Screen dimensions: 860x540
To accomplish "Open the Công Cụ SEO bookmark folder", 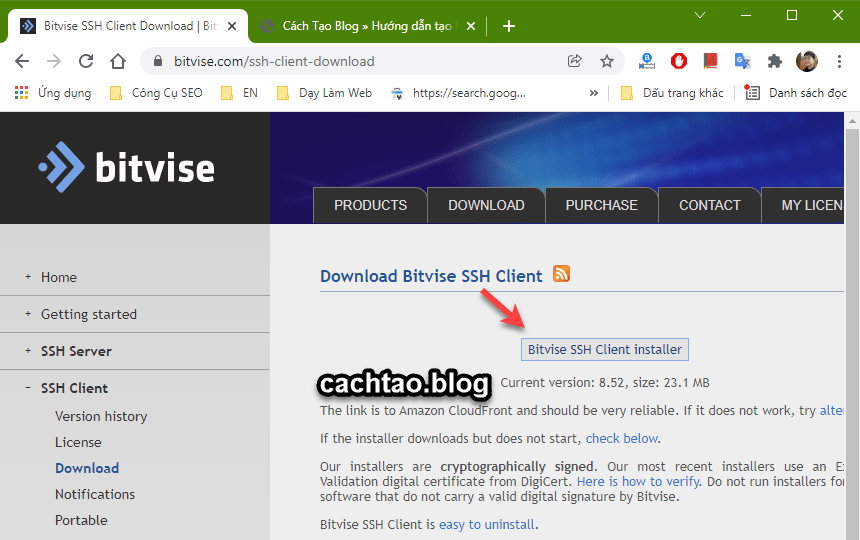I will (156, 93).
